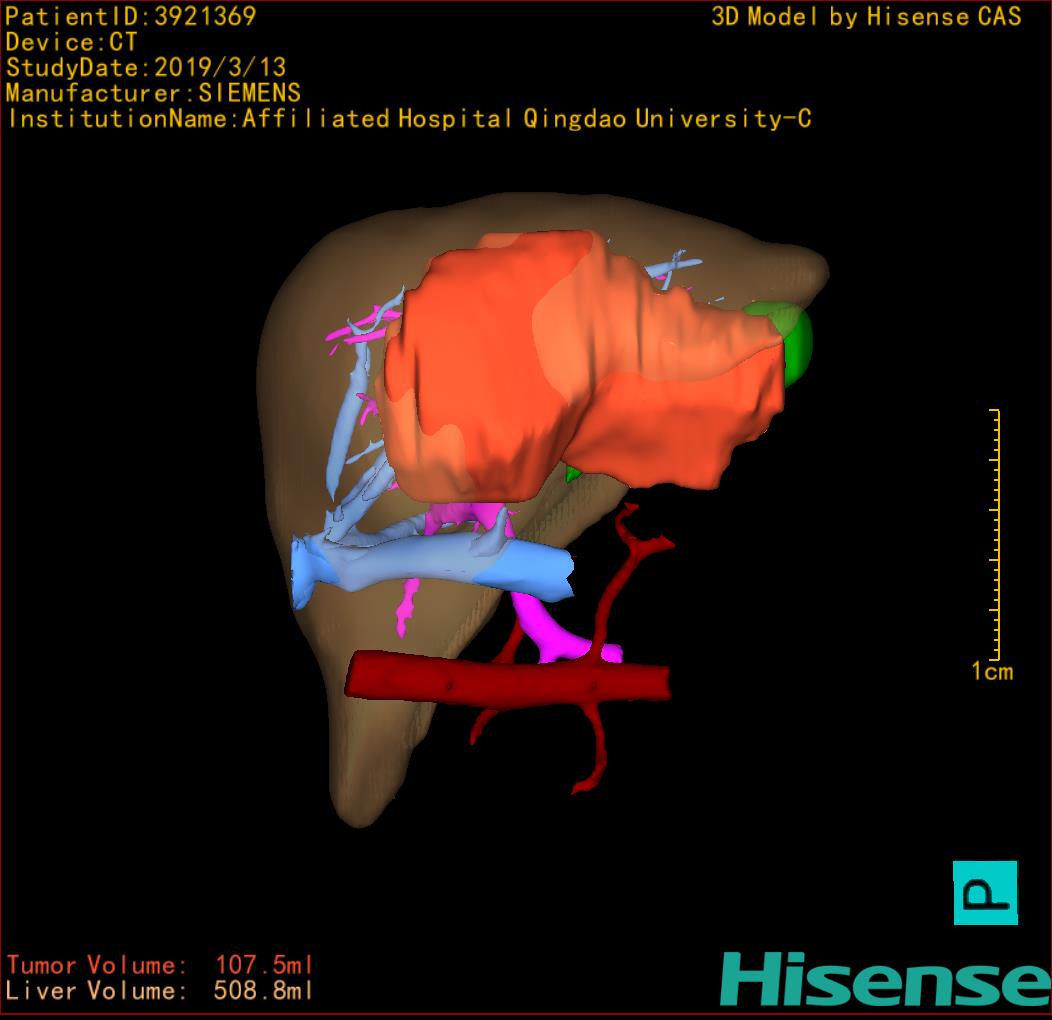Screen dimensions: 1052x1020
Task: Click the light blue portal vein trunk
Action: click(433, 562)
